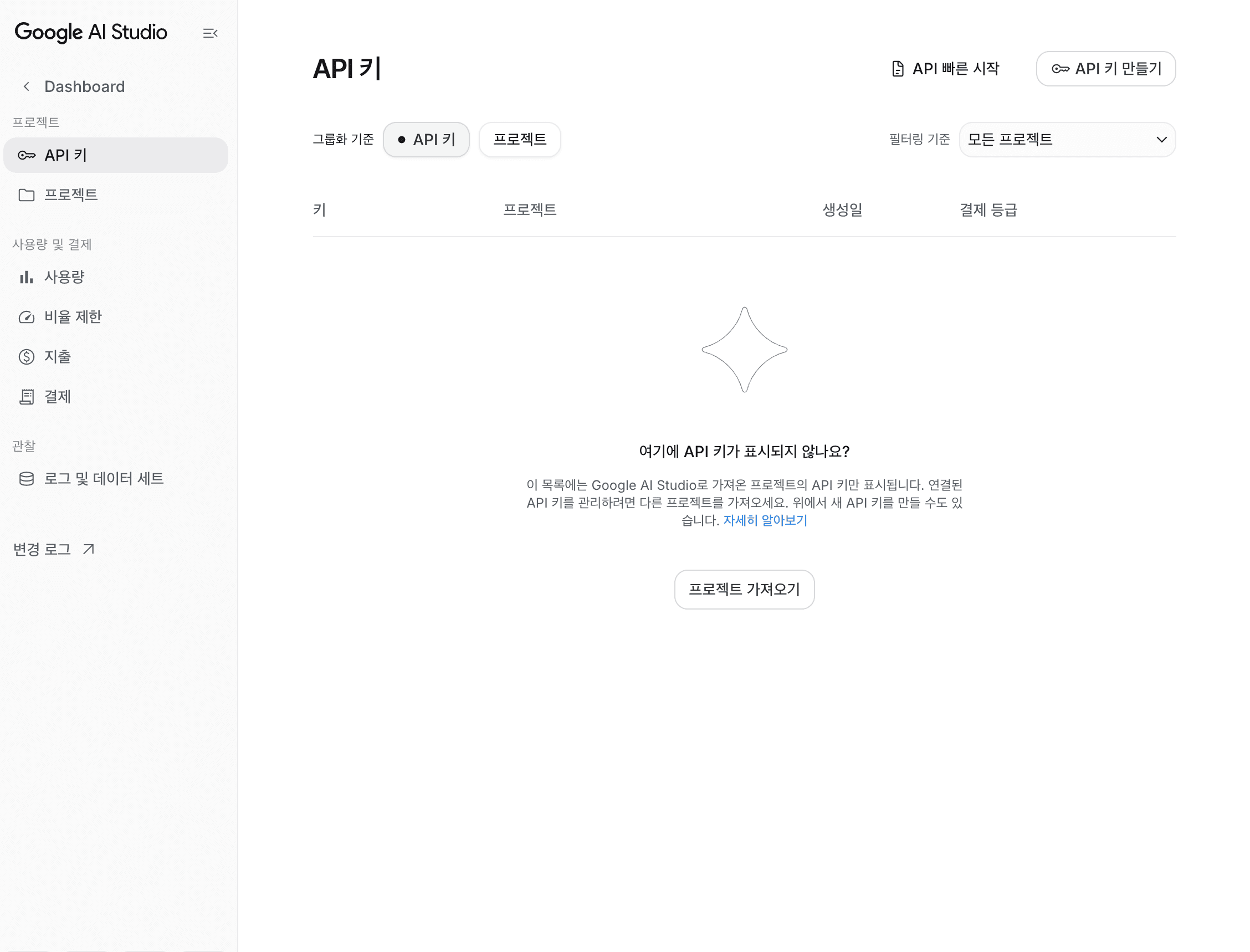The height and width of the screenshot is (952, 1250).
Task: Group by API 키 option
Action: (426, 140)
